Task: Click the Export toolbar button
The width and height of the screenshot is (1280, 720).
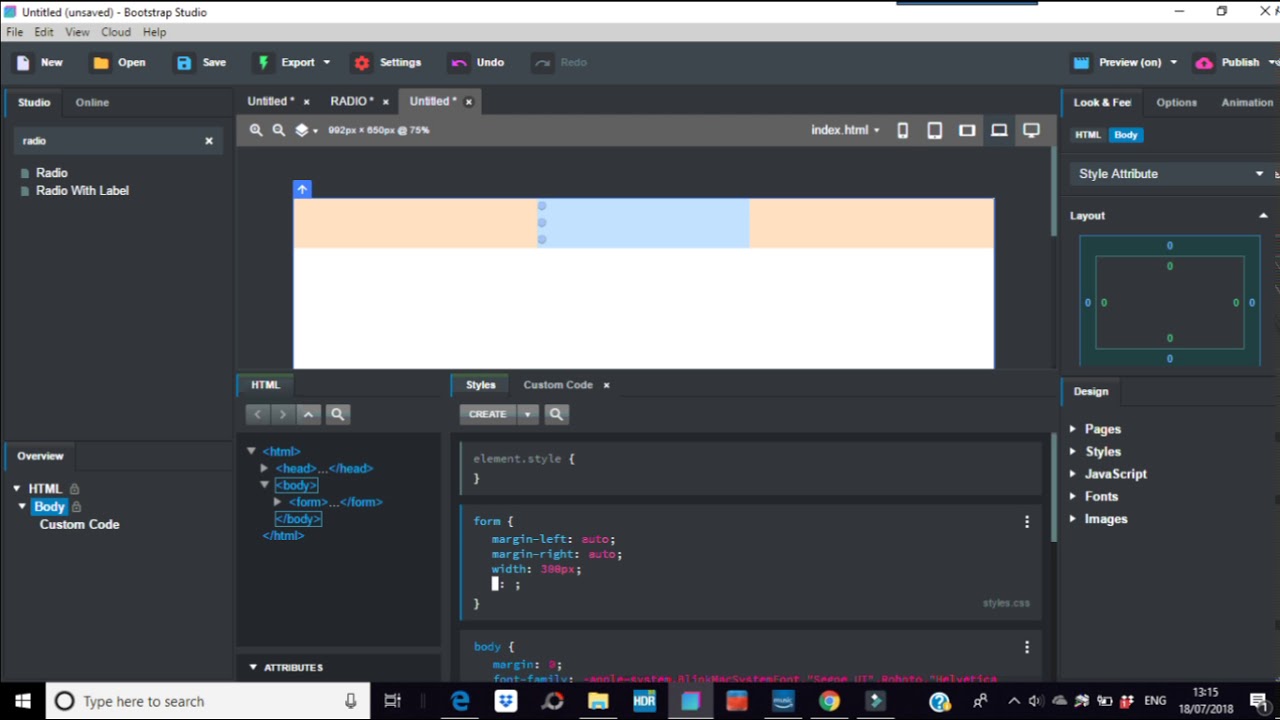Action: [x=286, y=62]
